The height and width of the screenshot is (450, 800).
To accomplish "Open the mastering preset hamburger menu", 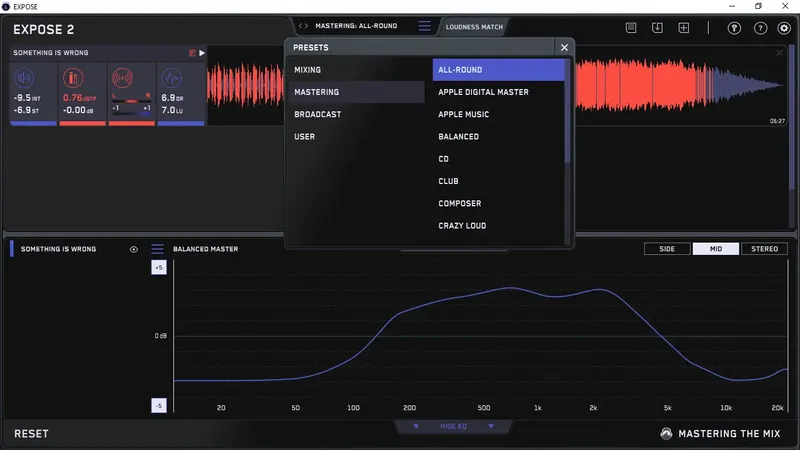I will tap(424, 26).
